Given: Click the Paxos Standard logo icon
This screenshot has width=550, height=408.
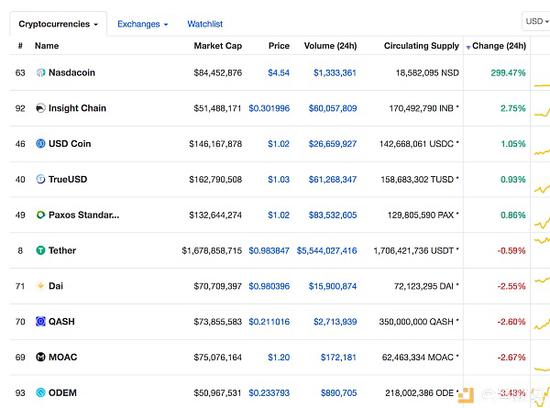Looking at the screenshot, I should pyautogui.click(x=41, y=215).
